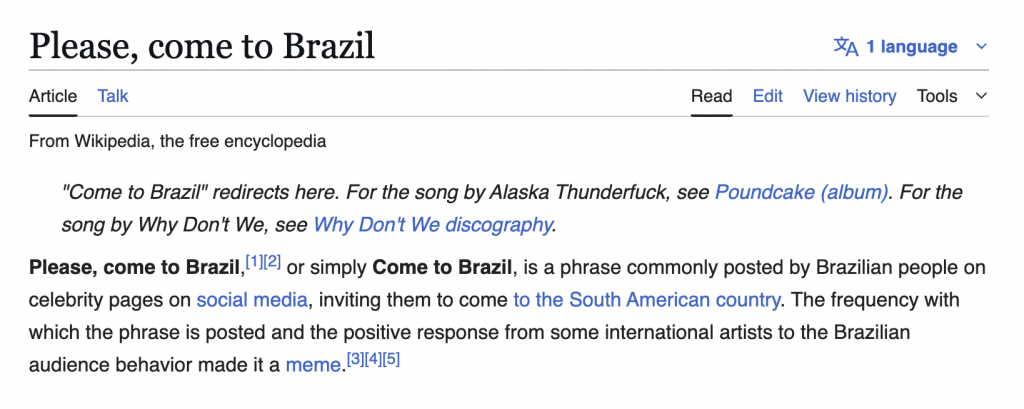
Task: Open the Why Don't We discography link
Action: 432,224
